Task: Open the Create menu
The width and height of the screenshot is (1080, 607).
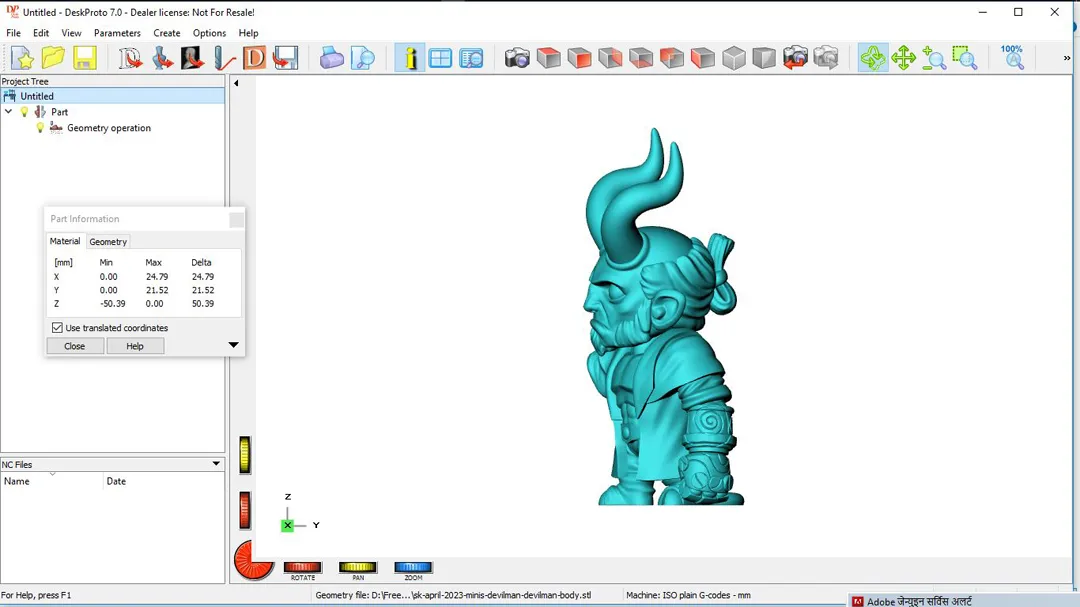Action: (167, 33)
